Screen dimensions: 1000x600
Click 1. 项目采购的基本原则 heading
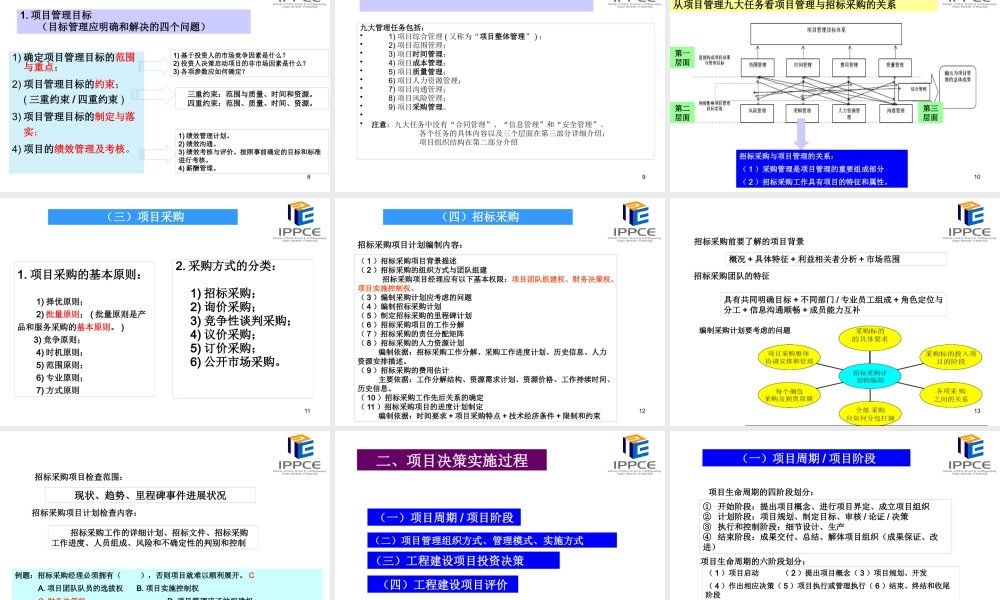[79, 275]
